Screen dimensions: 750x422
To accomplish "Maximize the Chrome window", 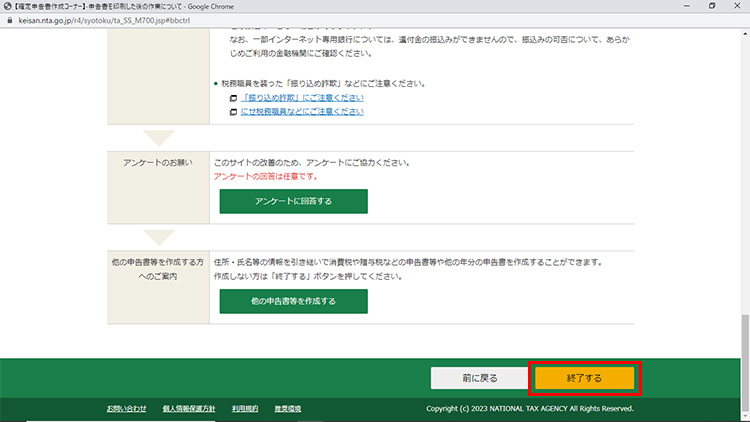I will [x=710, y=5].
